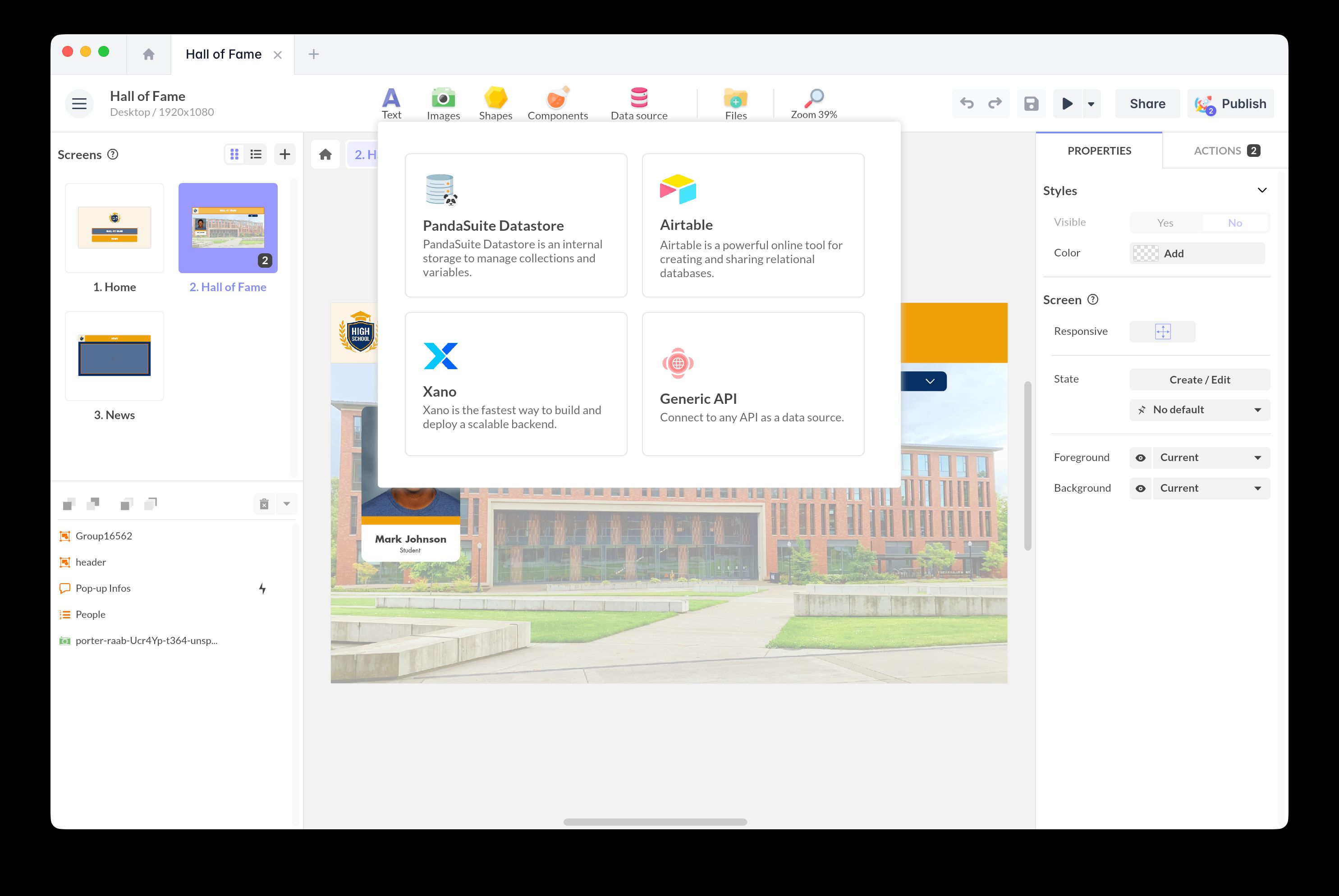
Task: Click the Undo arrow icon
Action: tap(967, 103)
